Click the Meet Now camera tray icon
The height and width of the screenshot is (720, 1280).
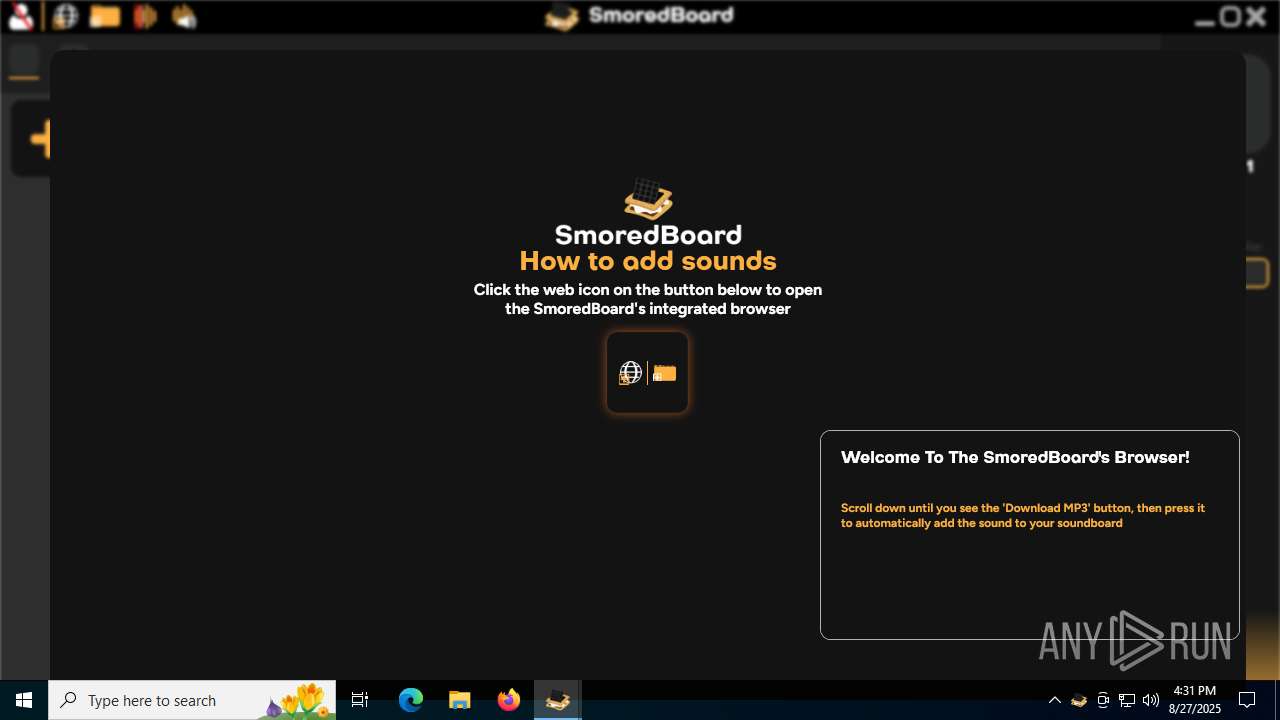(x=1102, y=700)
